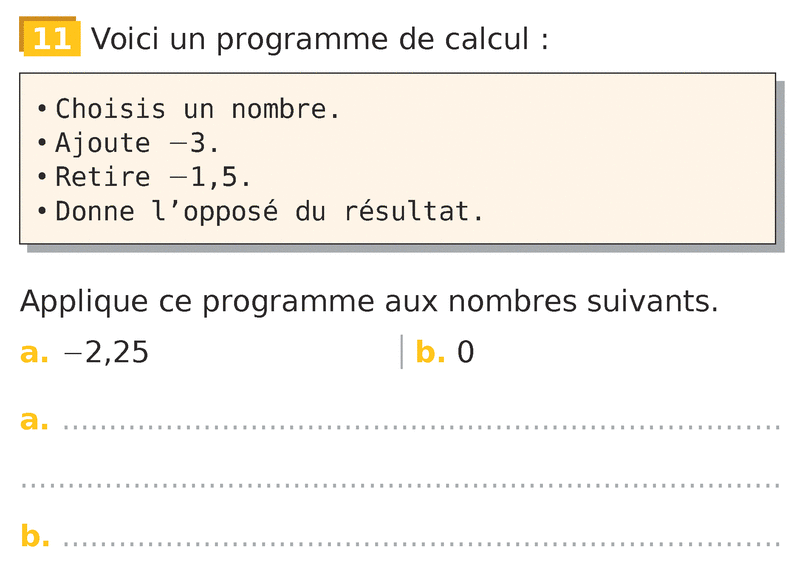Image resolution: width=803 pixels, height=585 pixels.
Task: Click the yellow "a." label beside −2,25
Action: [x=34, y=353]
